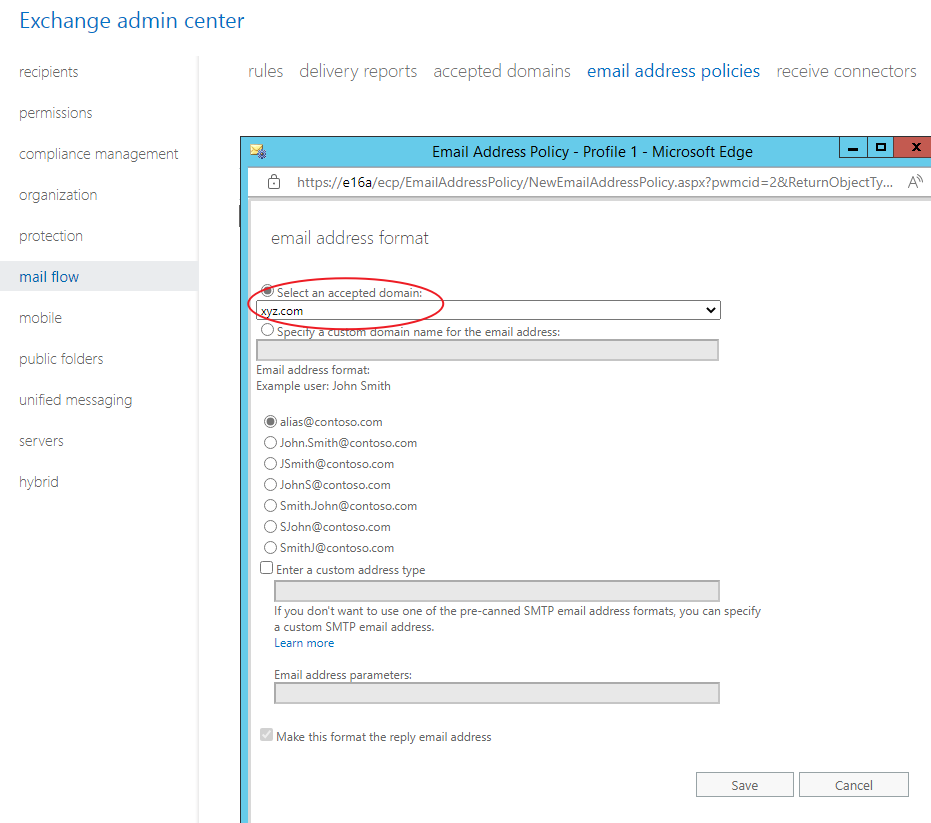Cancel the email address policy dialog
The height and width of the screenshot is (823, 931).
(854, 784)
